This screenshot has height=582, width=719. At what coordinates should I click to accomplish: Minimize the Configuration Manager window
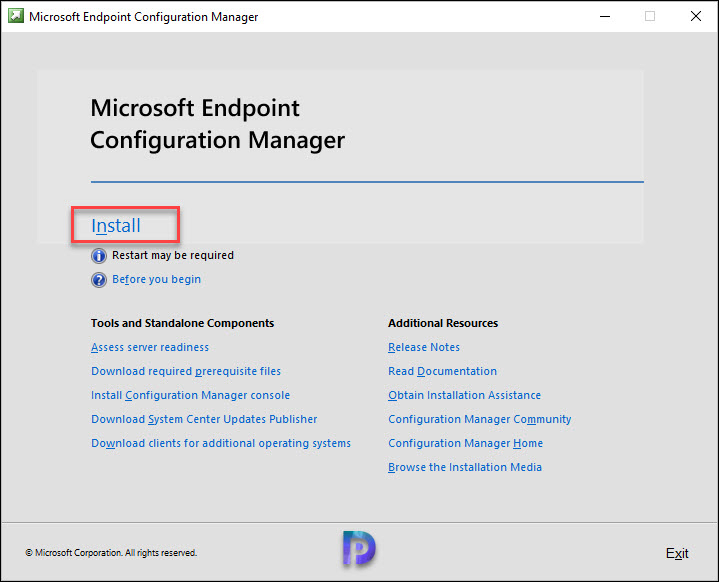click(x=605, y=16)
